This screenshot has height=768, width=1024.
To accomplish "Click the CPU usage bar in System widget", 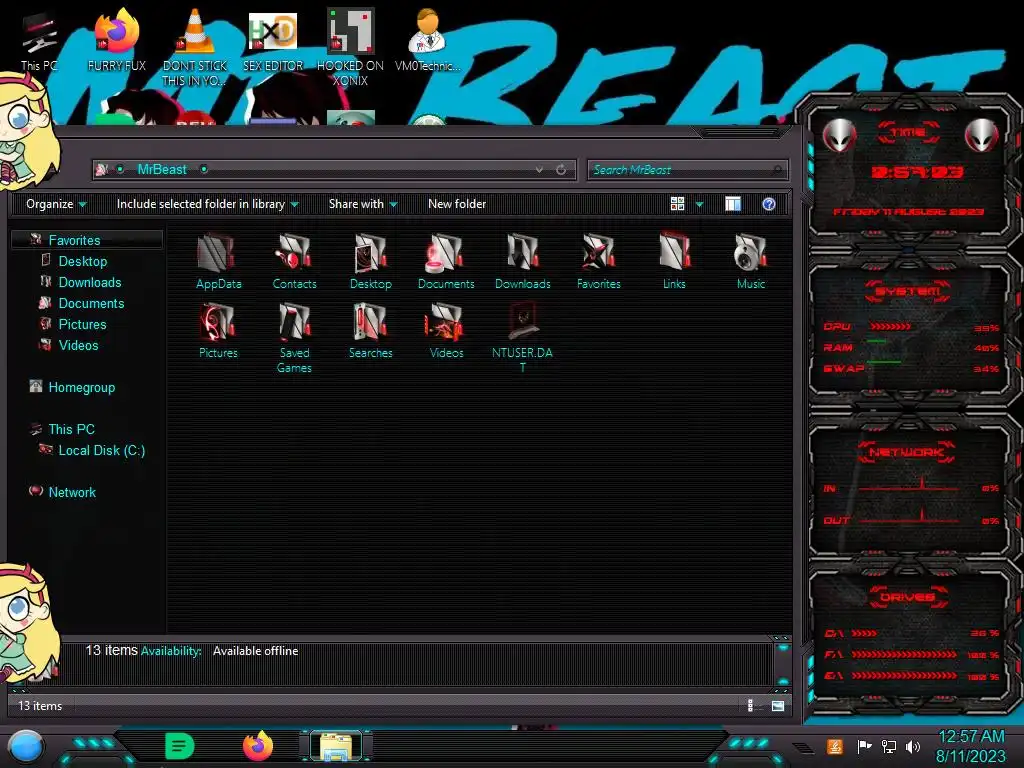I will tap(891, 327).
